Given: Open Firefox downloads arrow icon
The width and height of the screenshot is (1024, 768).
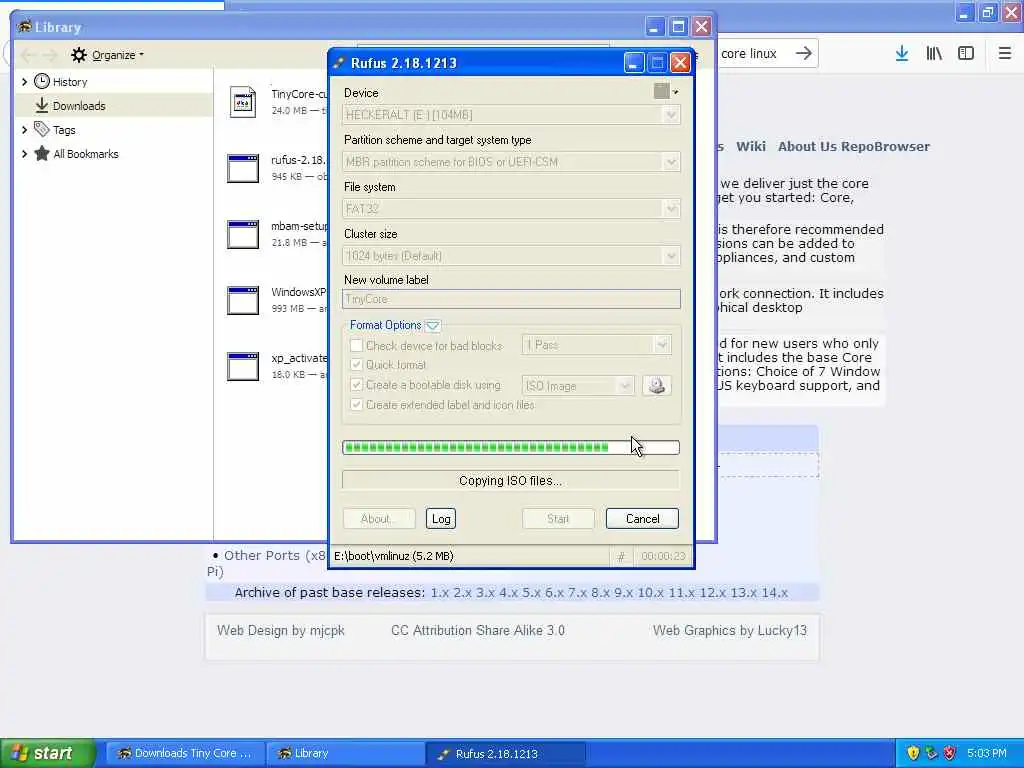Looking at the screenshot, I should (x=902, y=54).
